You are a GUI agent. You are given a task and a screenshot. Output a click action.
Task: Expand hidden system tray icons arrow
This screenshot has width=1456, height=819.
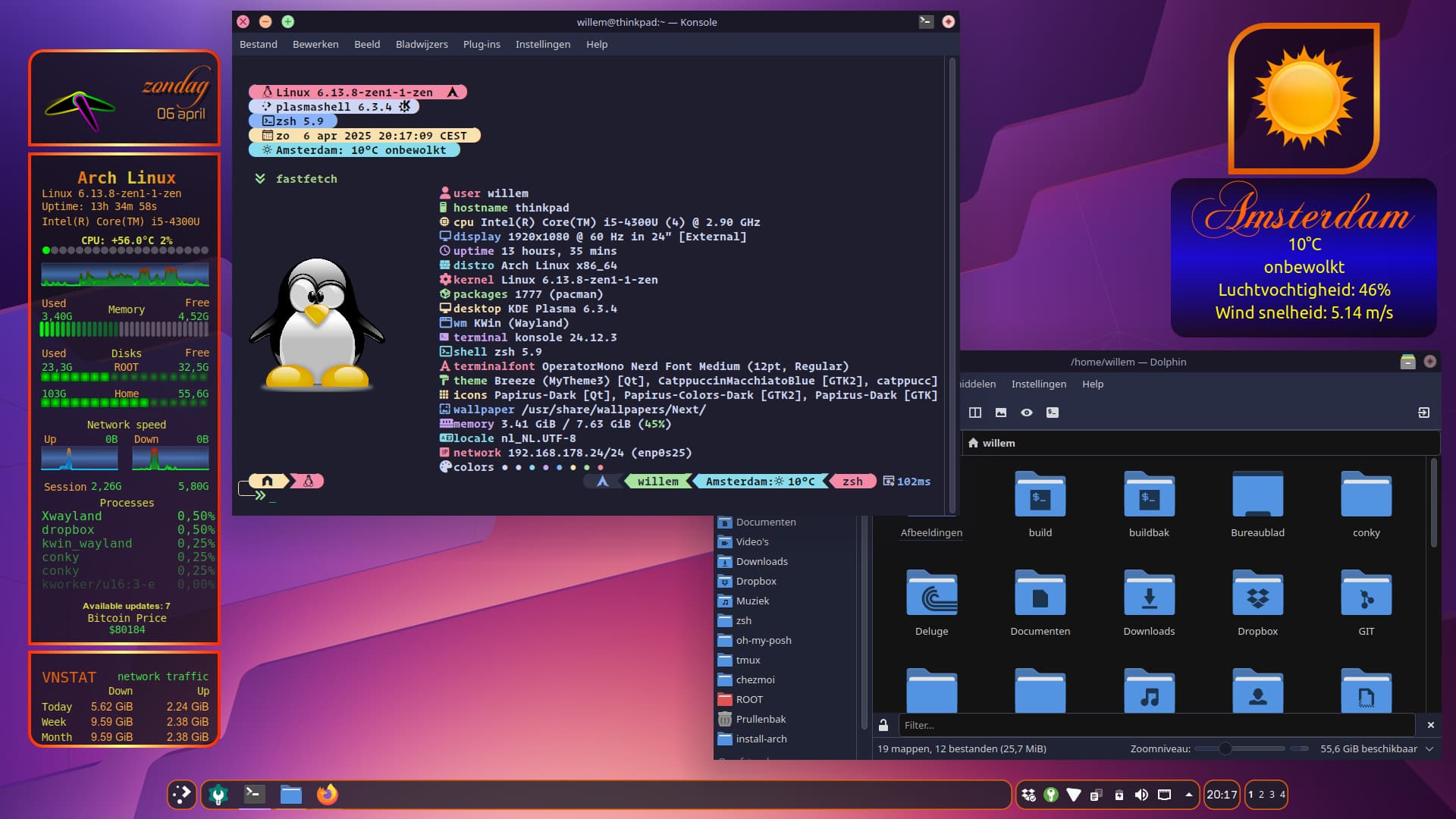(1188, 795)
